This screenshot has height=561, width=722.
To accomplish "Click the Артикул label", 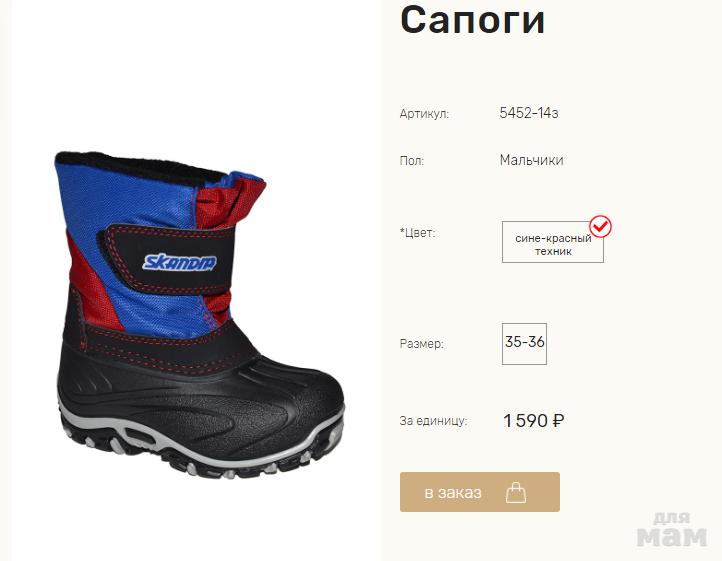I will 424,114.
